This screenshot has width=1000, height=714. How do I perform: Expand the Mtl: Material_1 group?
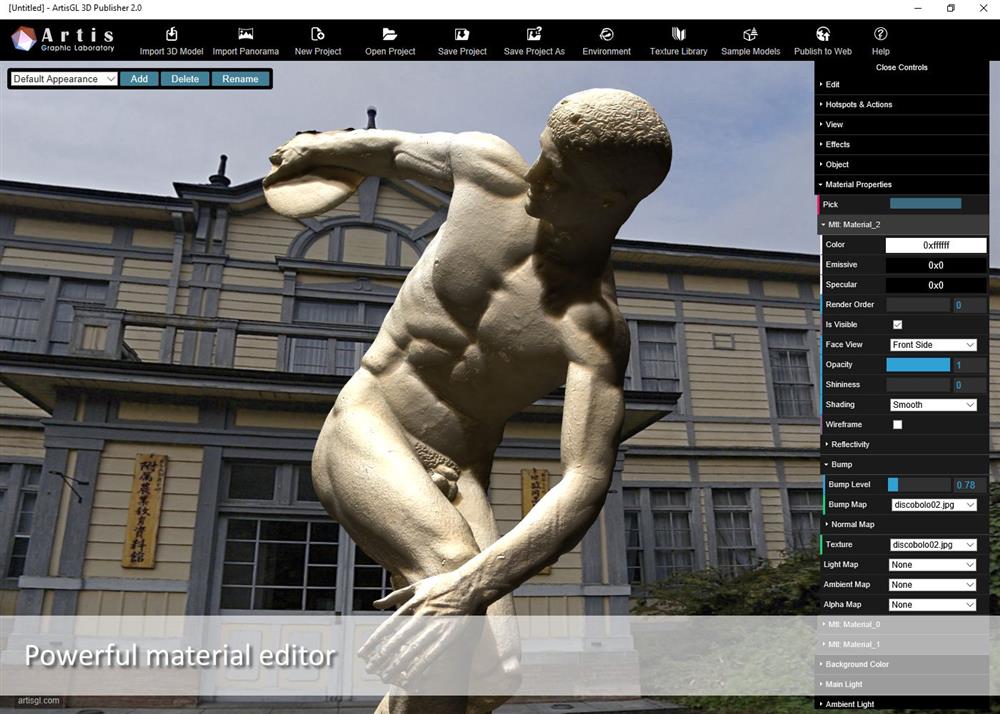[x=904, y=645]
